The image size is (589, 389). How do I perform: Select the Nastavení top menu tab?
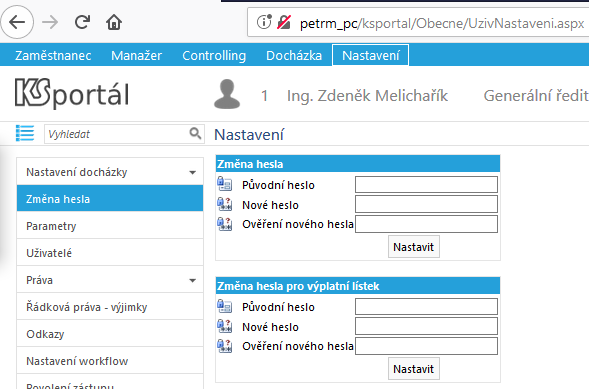370,55
